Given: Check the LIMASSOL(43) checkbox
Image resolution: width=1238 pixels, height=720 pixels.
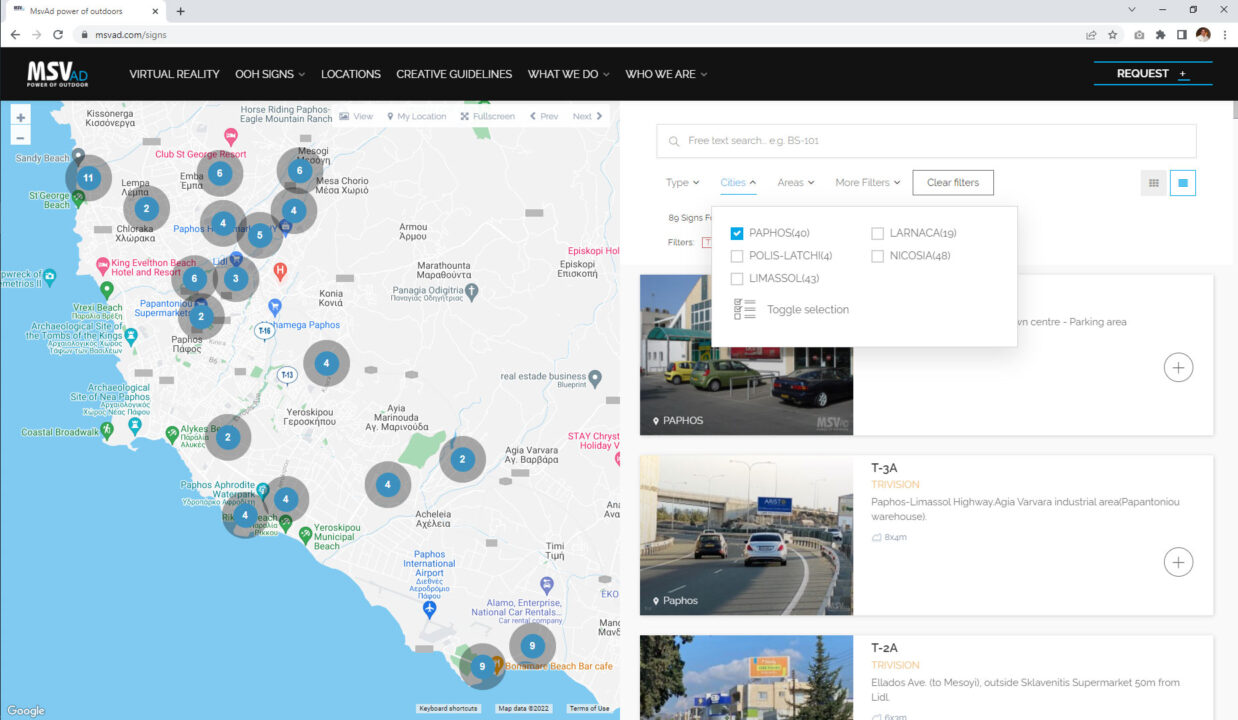Looking at the screenshot, I should tap(737, 279).
